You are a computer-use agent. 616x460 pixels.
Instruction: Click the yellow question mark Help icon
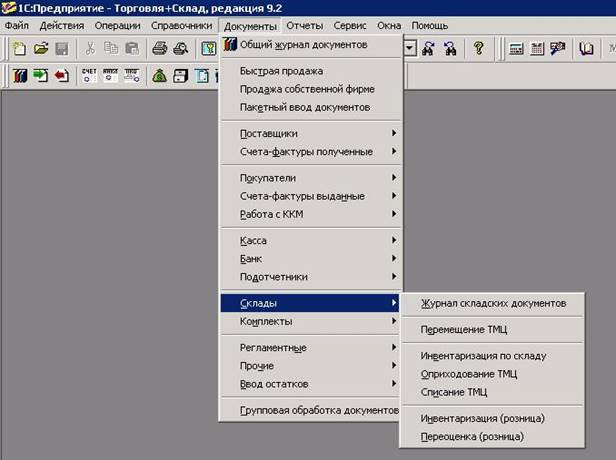pyautogui.click(x=479, y=48)
